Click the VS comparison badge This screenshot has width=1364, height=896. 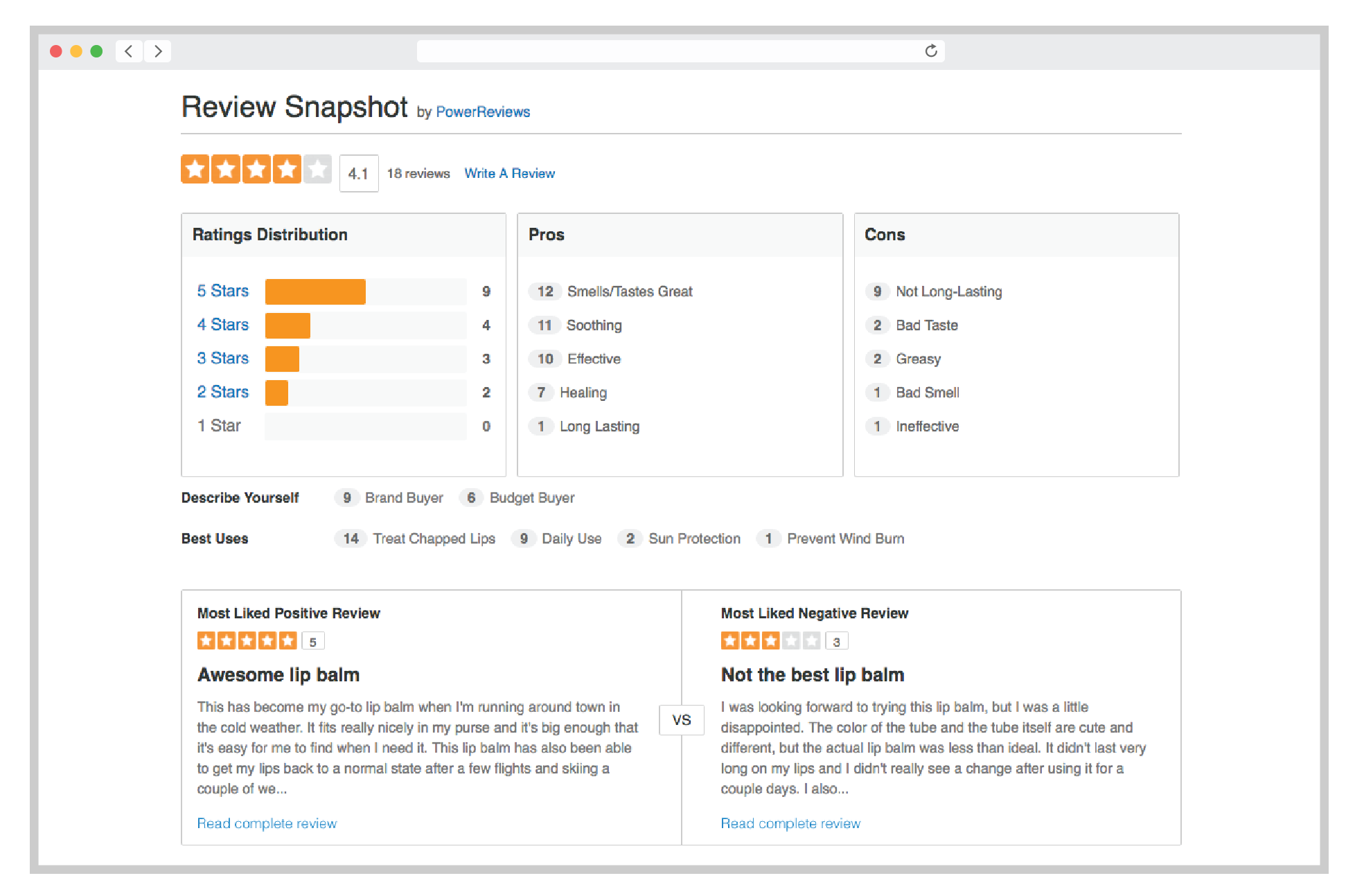[682, 720]
